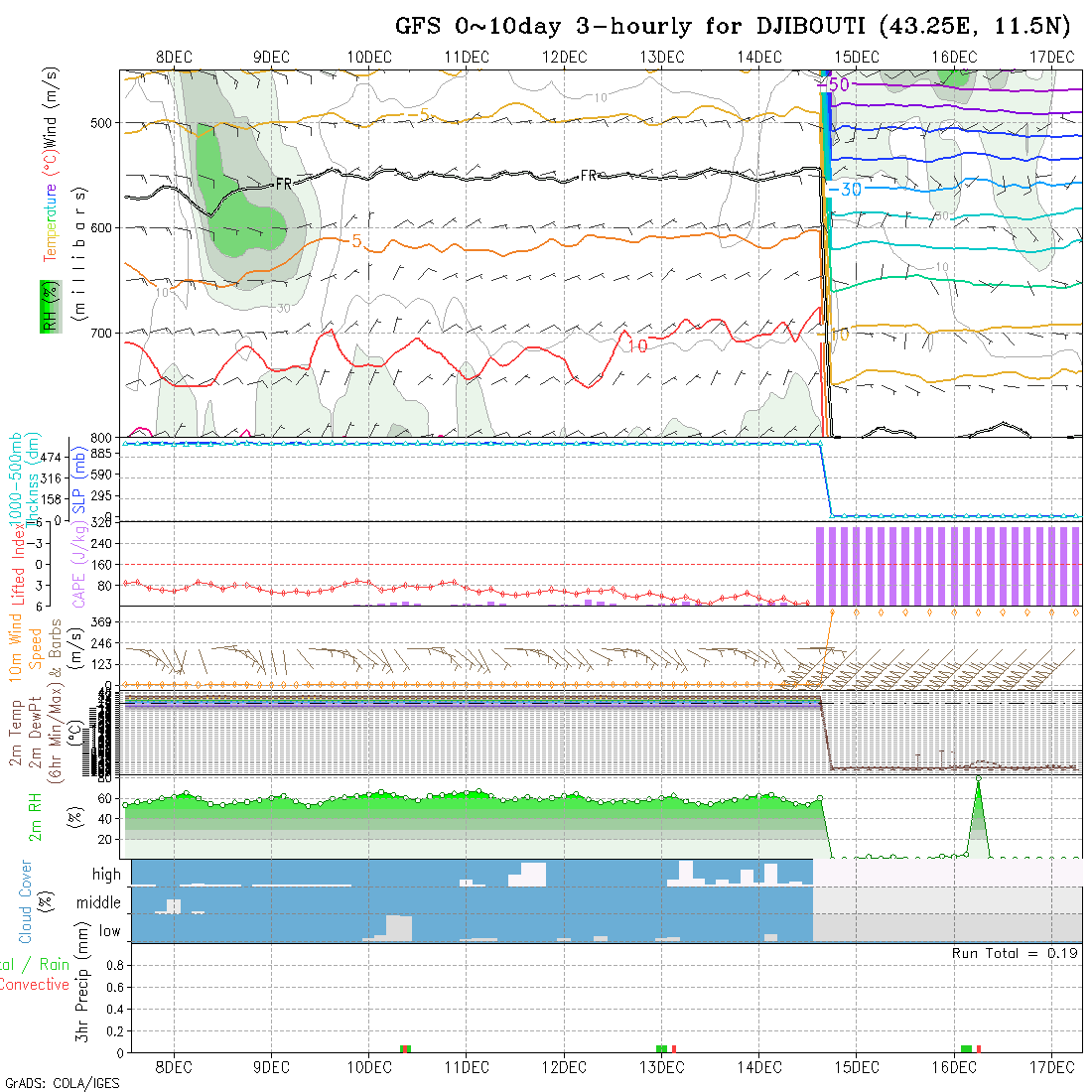Click the precipitation bar after 10DEC

(x=405, y=1048)
